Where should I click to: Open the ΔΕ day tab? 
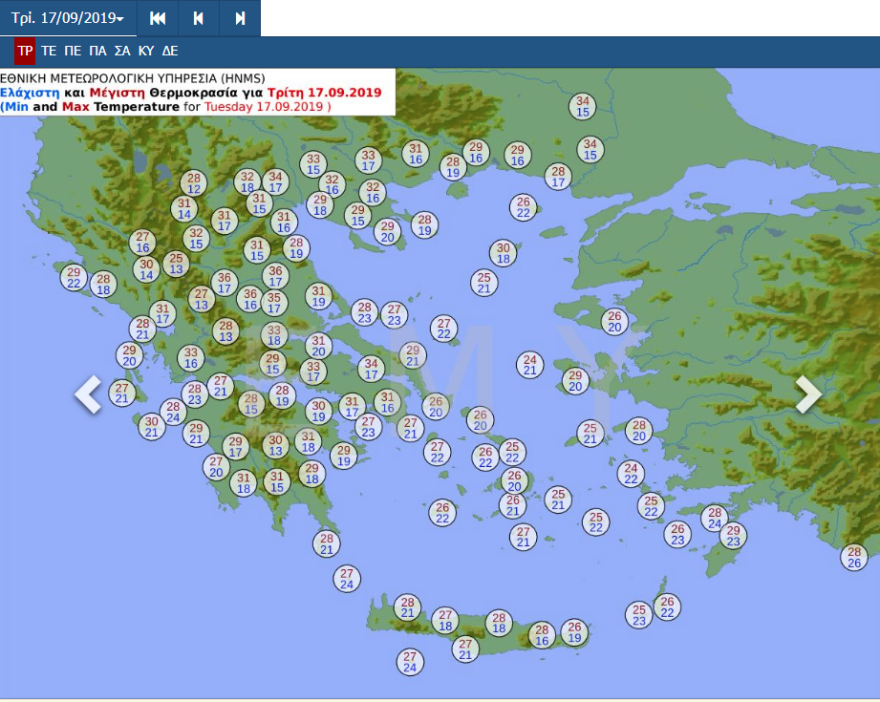170,51
